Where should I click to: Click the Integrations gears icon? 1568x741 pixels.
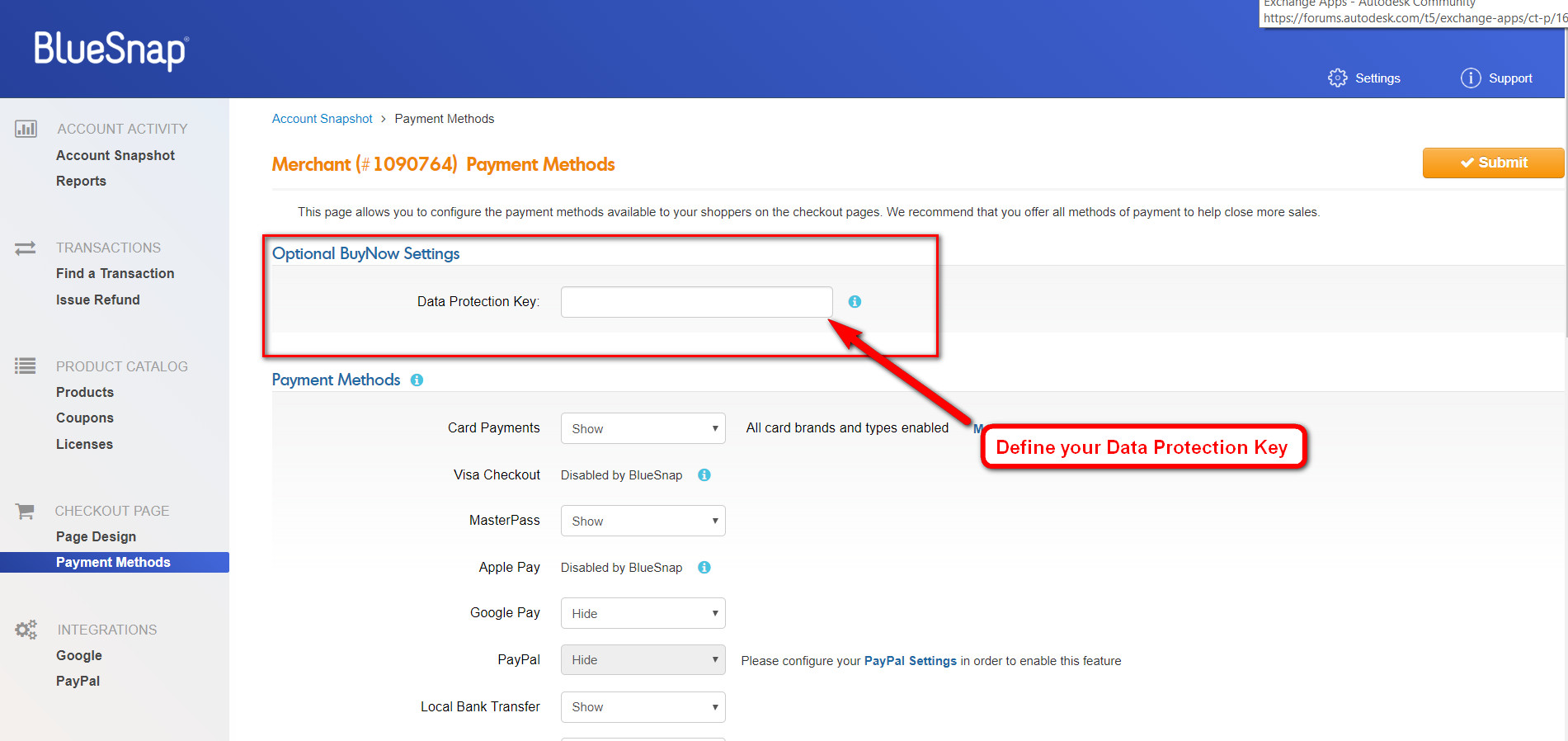(x=26, y=630)
